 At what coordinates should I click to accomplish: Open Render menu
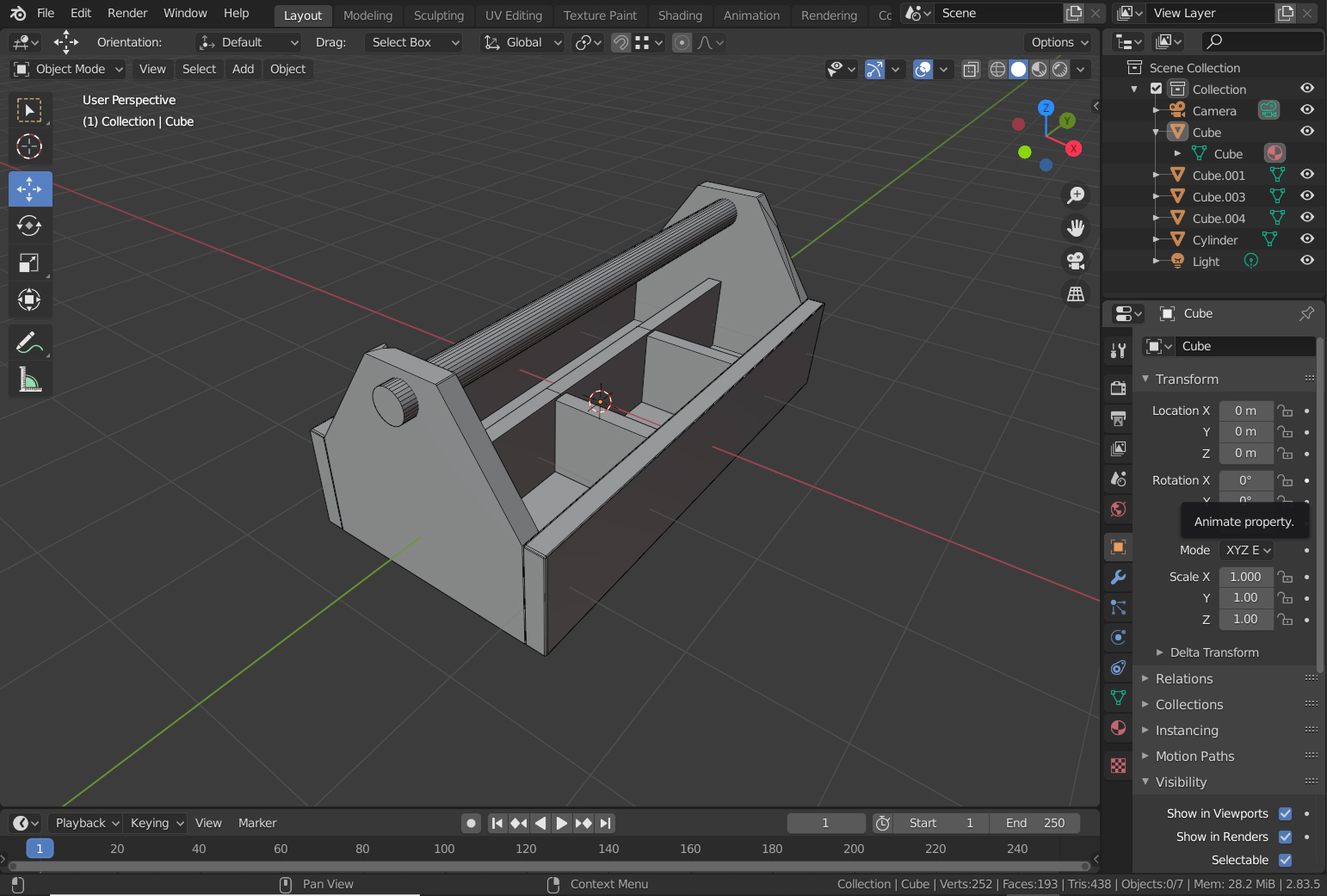[x=127, y=13]
